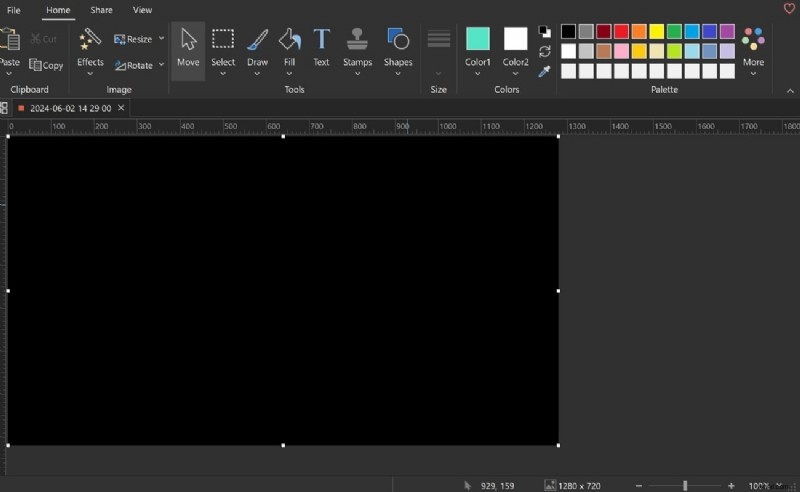800x492 pixels.
Task: Open the Effects tool
Action: point(90,48)
